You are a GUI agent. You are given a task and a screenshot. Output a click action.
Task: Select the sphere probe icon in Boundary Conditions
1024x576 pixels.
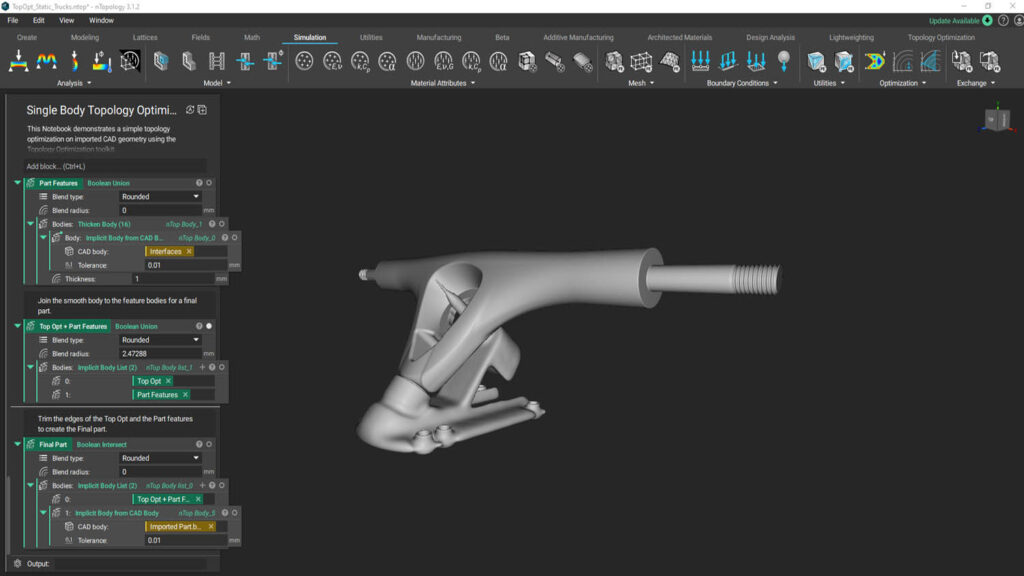(782, 60)
